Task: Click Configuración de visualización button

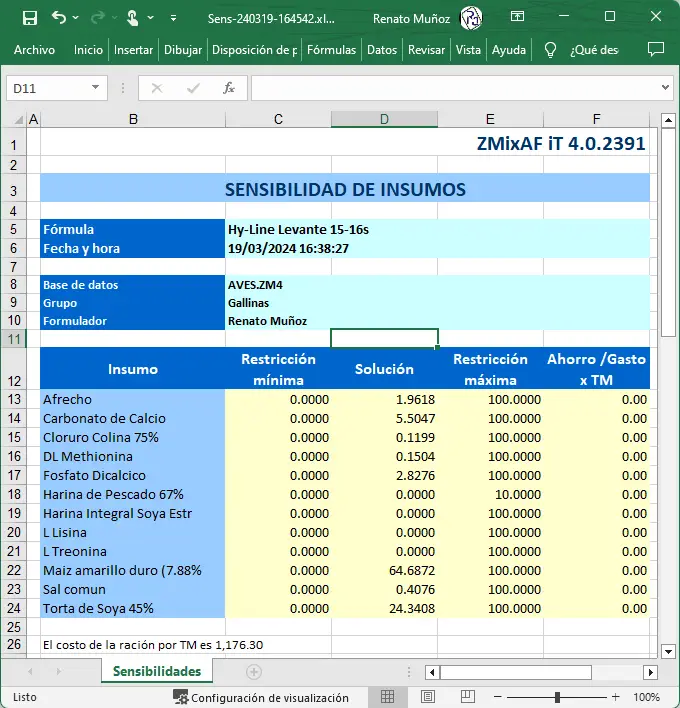Action: (262, 697)
